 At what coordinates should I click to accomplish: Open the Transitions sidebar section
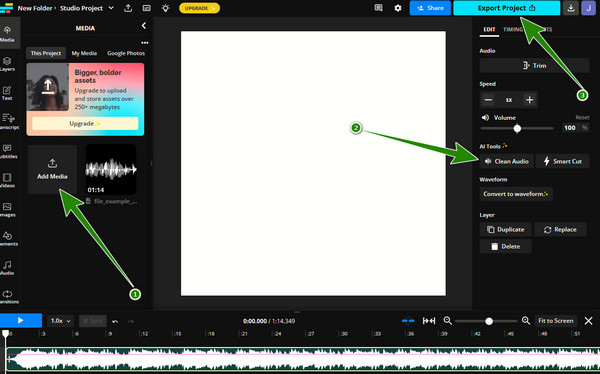click(8, 297)
